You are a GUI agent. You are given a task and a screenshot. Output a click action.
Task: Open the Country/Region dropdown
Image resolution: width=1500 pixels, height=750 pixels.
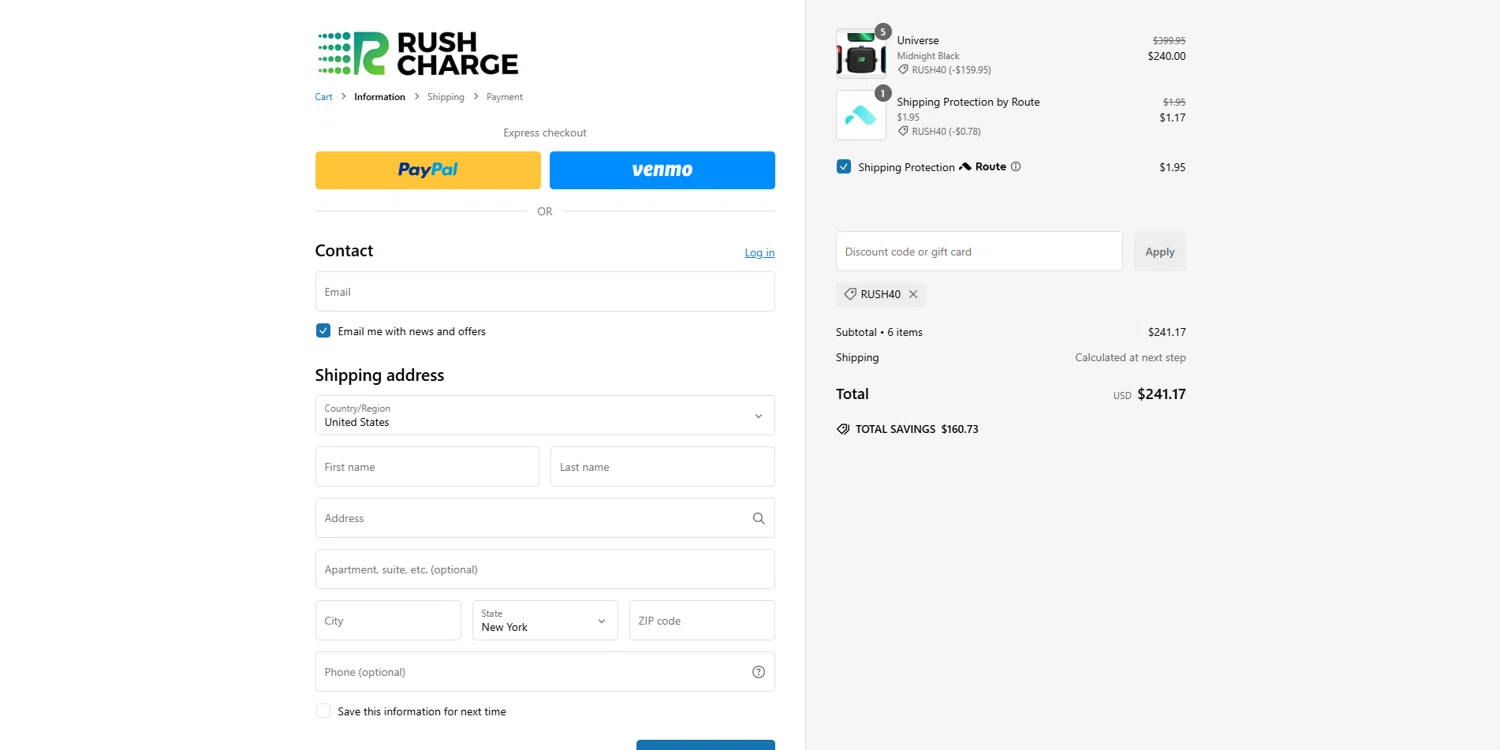tap(545, 415)
